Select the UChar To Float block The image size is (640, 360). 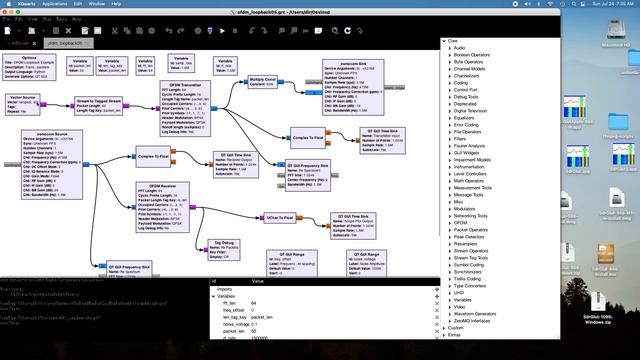pos(280,218)
